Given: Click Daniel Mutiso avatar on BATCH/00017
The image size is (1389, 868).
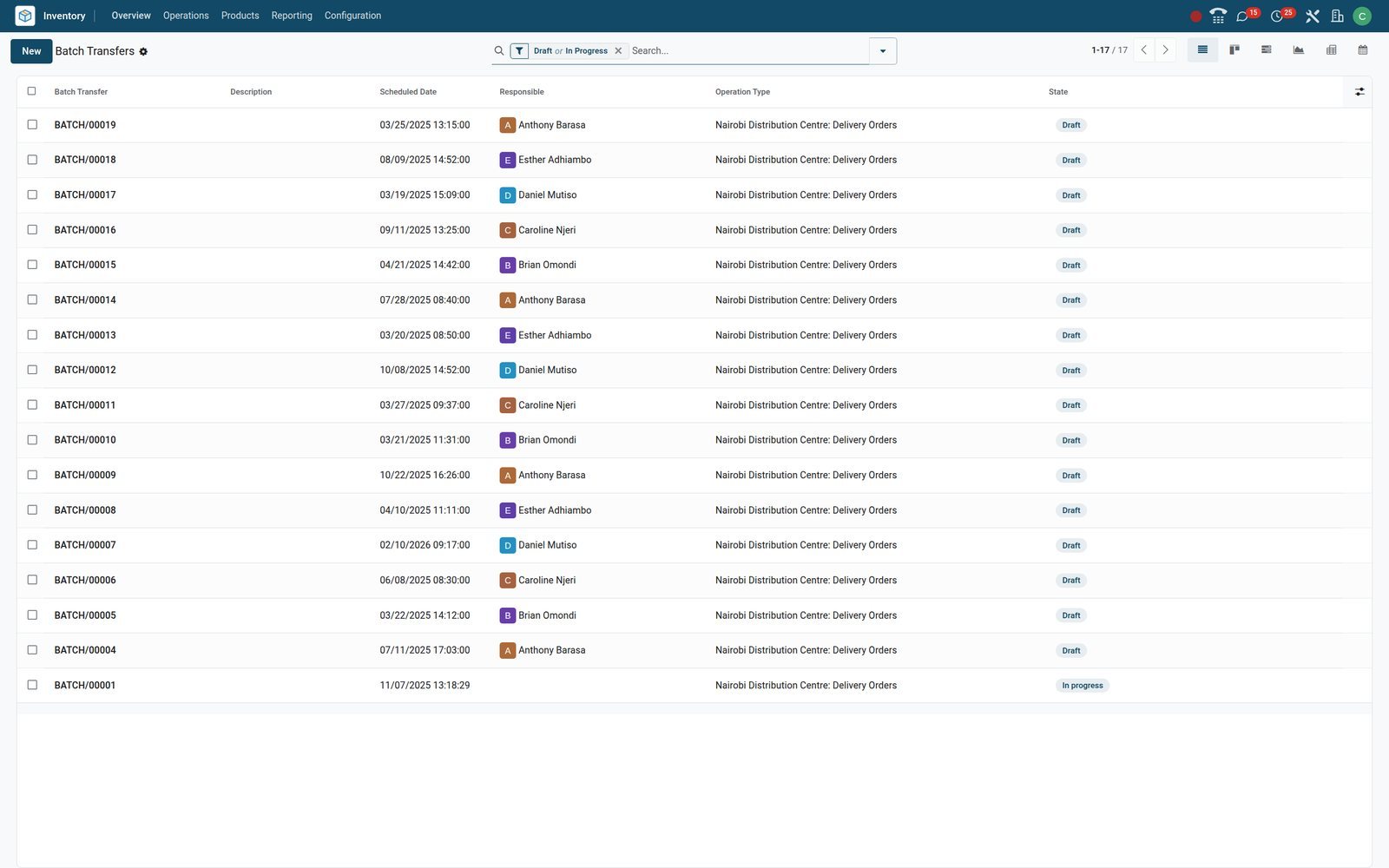Looking at the screenshot, I should tap(508, 195).
